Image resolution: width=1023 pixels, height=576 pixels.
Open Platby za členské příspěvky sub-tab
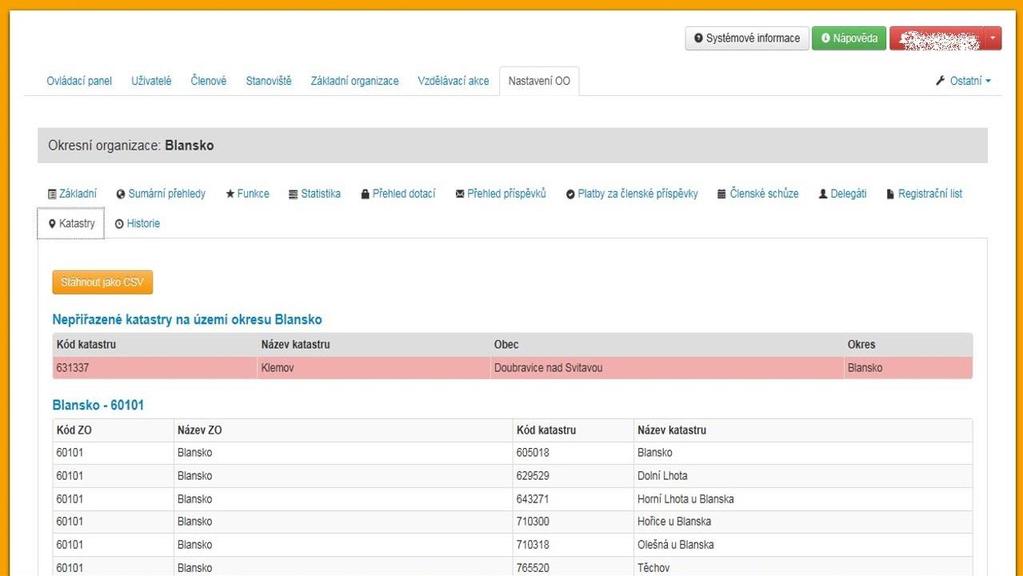tap(632, 194)
